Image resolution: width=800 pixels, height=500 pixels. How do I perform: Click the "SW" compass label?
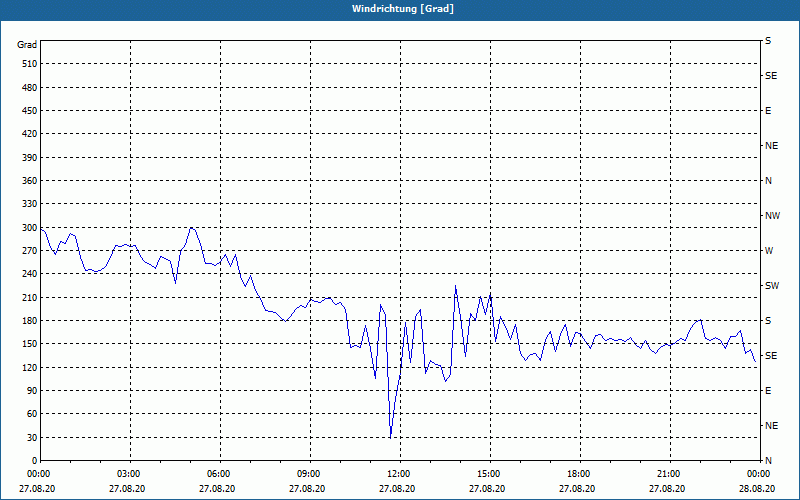772,286
